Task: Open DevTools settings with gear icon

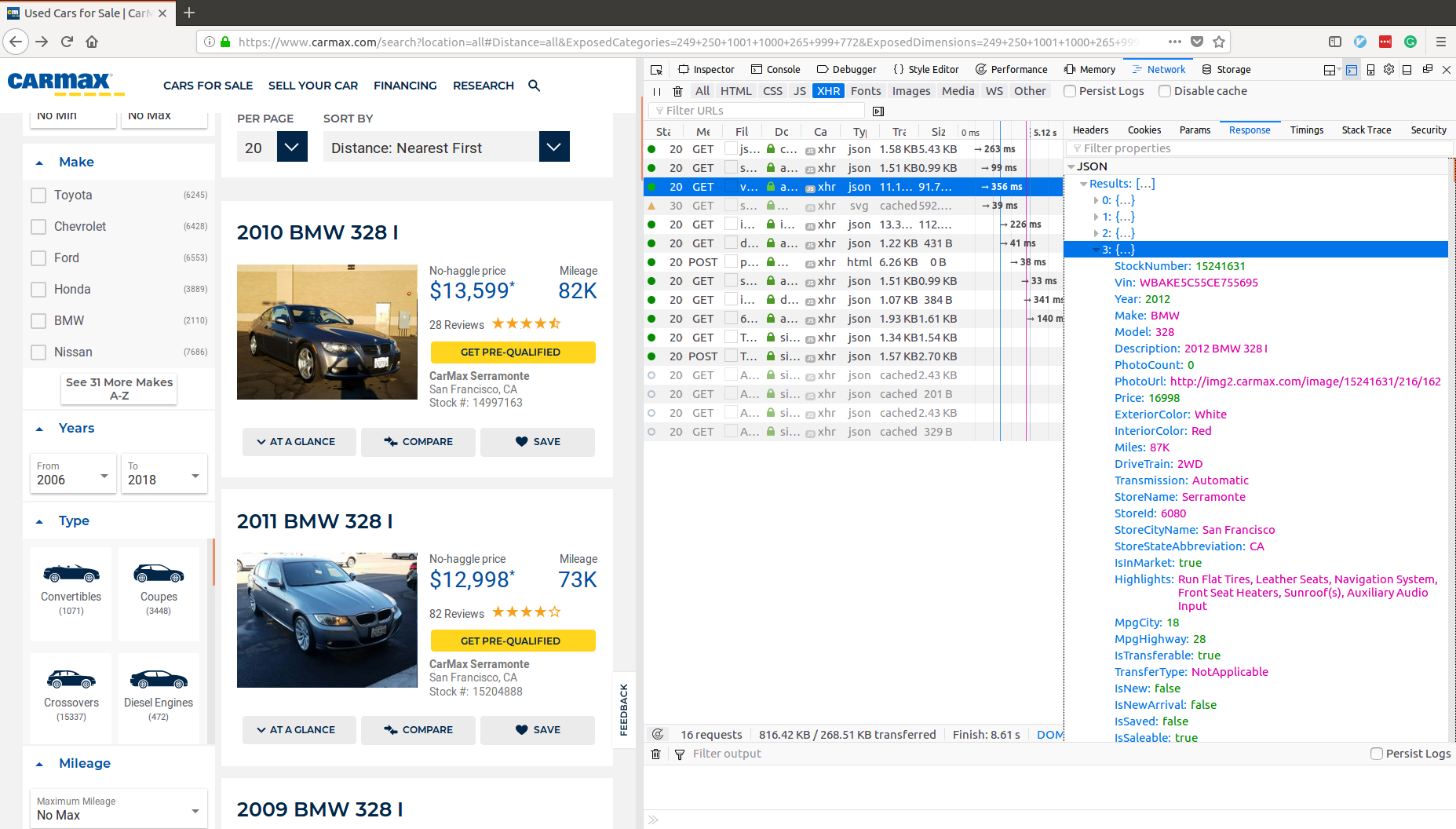Action: [1388, 69]
